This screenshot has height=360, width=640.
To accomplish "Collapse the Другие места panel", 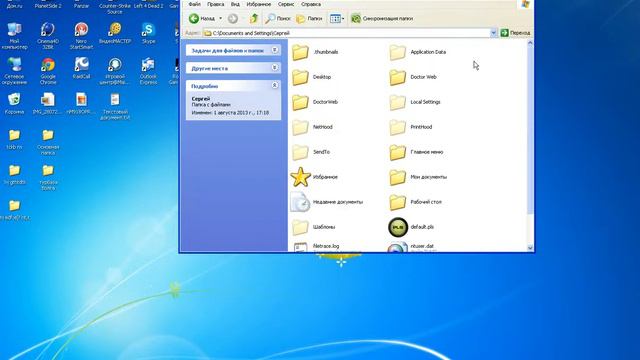I will coord(275,68).
